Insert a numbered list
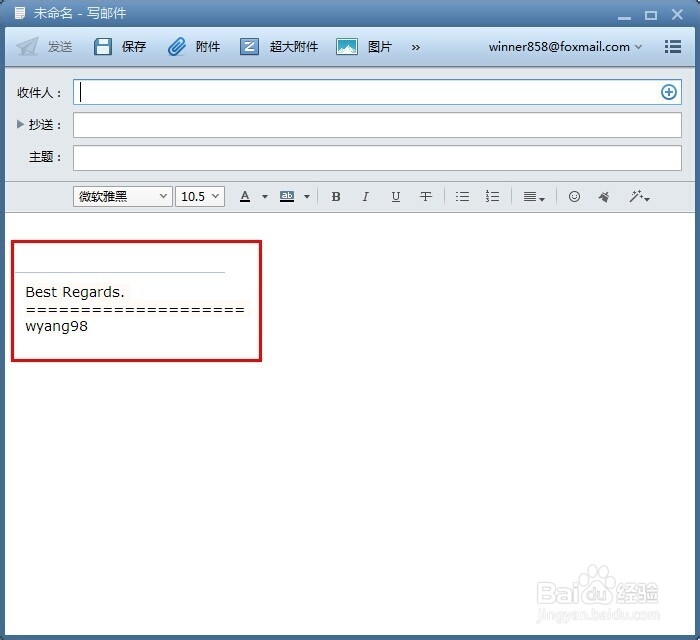The width and height of the screenshot is (700, 640). click(492, 196)
